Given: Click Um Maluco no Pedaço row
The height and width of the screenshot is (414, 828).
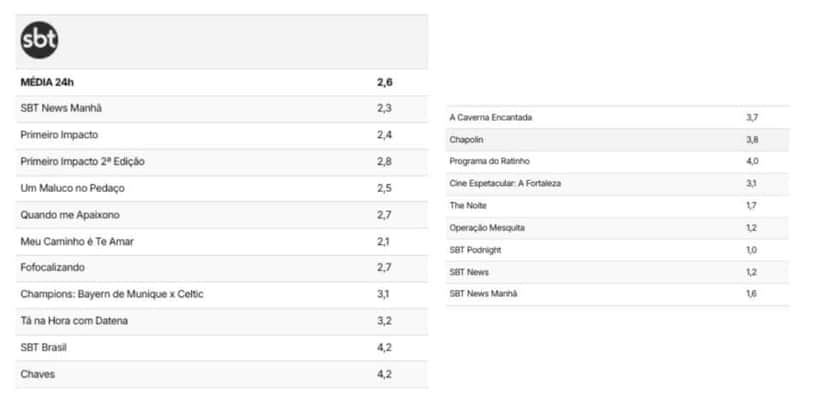Looking at the screenshot, I should click(222, 189).
